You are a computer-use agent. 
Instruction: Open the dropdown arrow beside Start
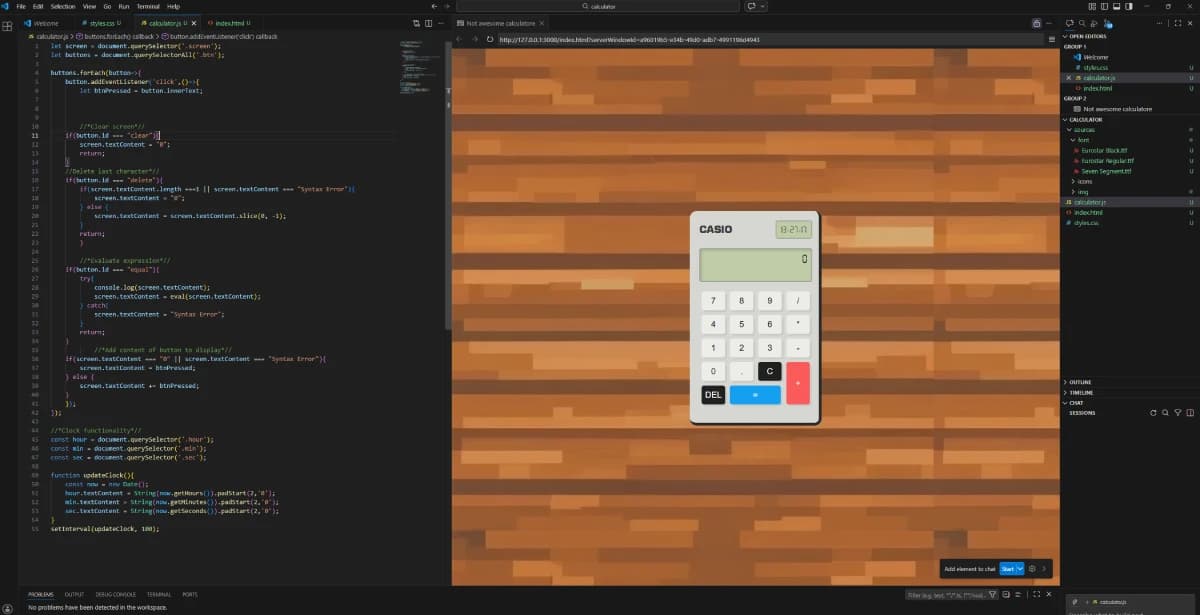pos(1020,569)
